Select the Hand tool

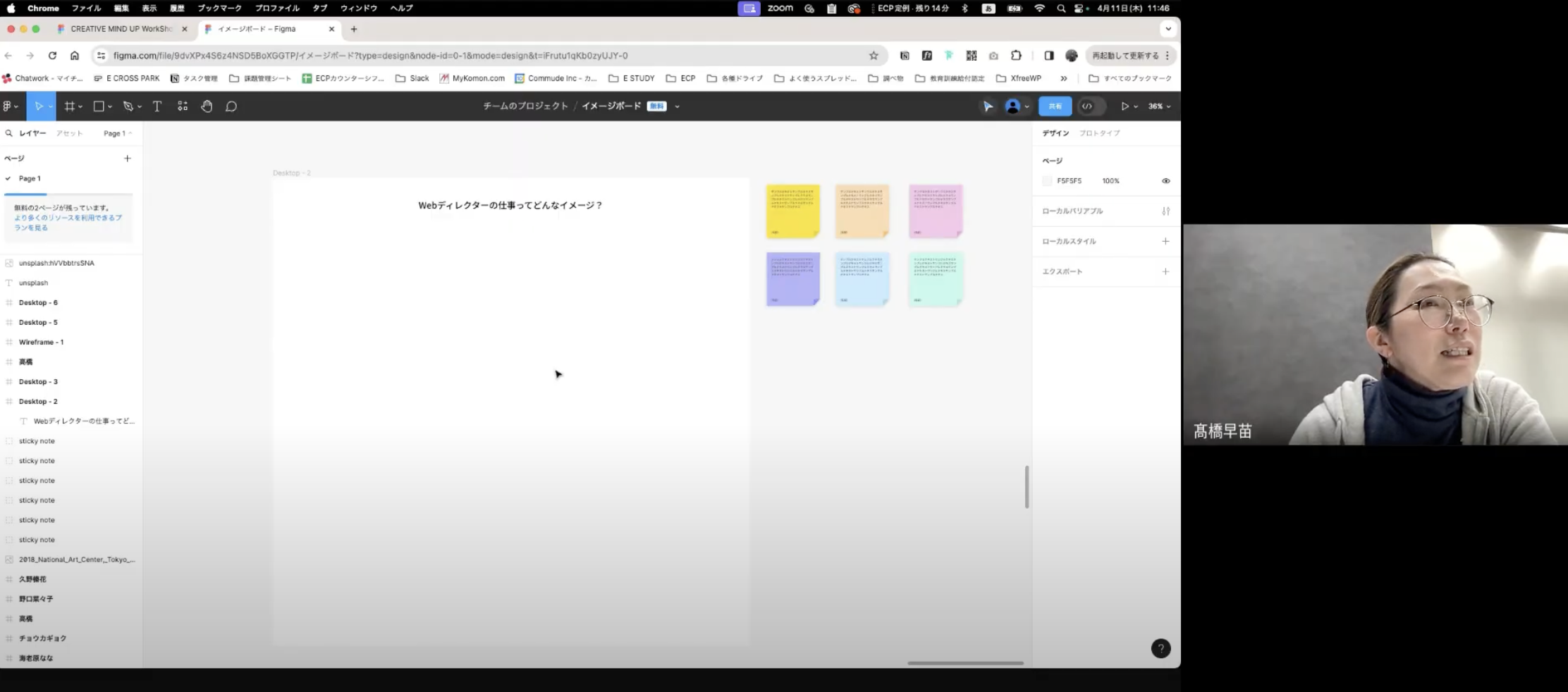[207, 106]
